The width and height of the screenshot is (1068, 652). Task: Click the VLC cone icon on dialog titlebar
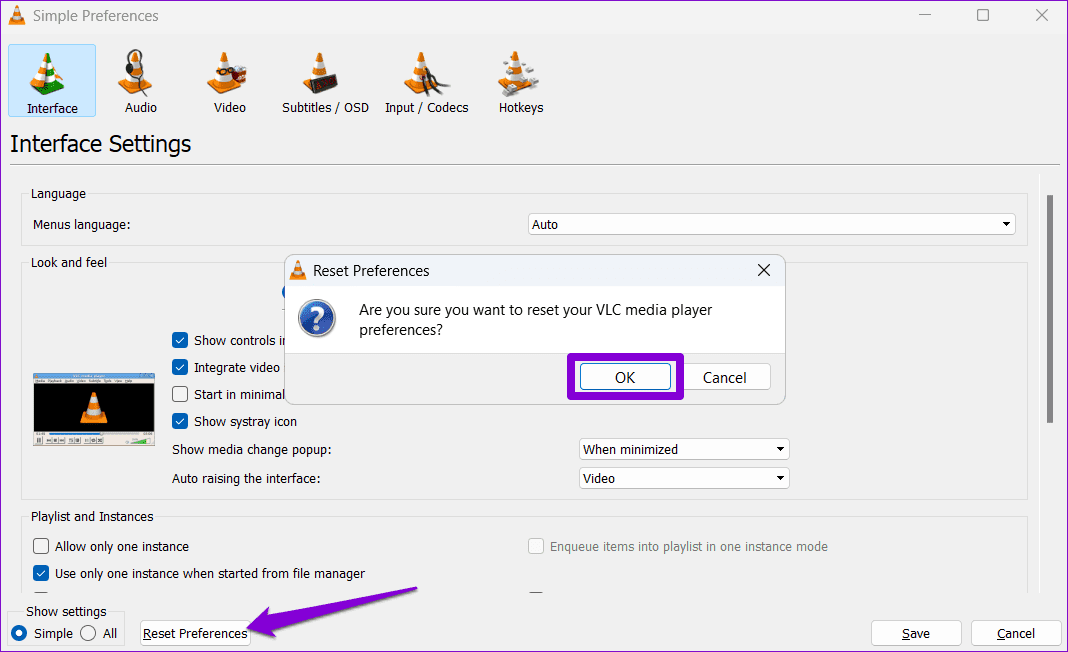pyautogui.click(x=297, y=269)
